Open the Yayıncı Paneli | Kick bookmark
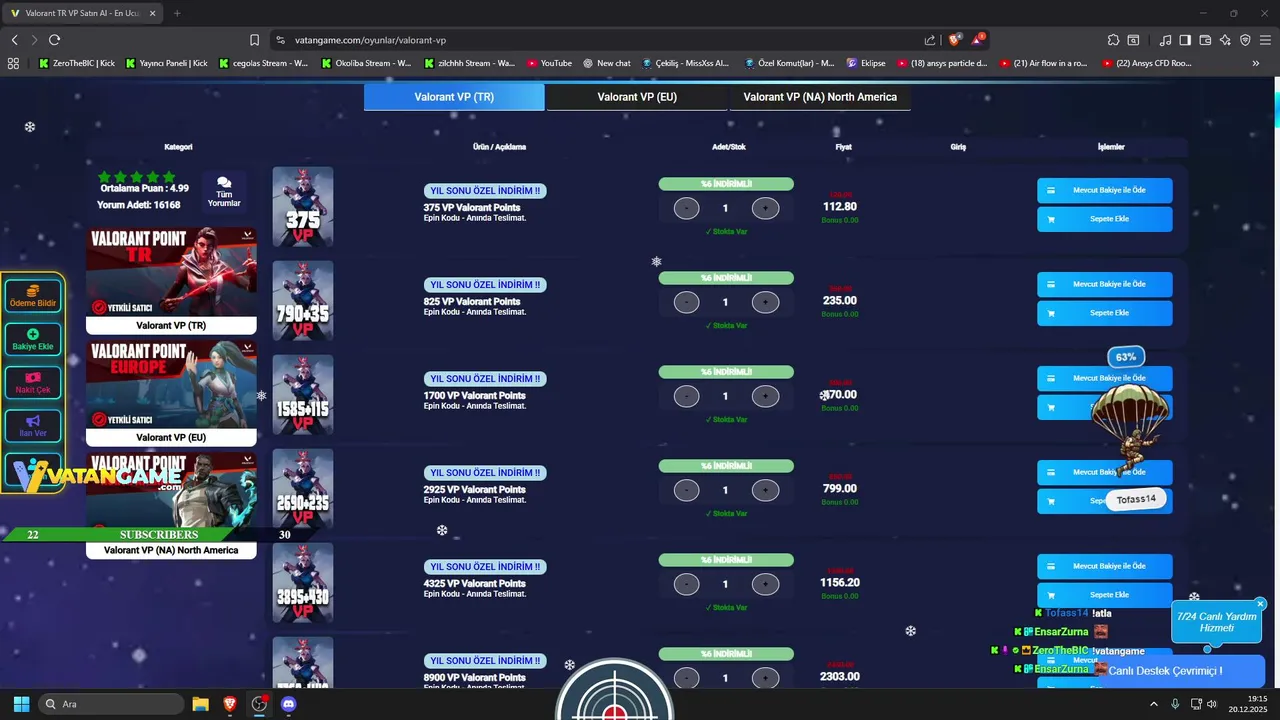This screenshot has height=720, width=1280. click(166, 63)
